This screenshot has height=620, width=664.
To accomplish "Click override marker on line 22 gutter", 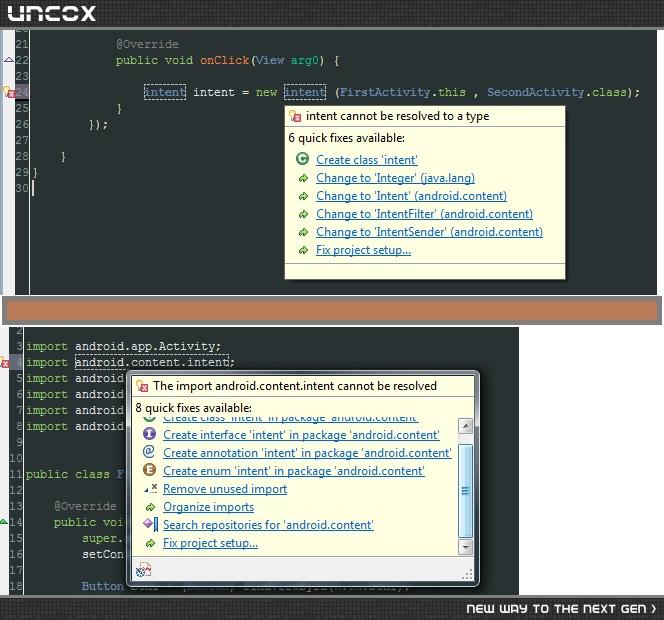I will (8, 60).
